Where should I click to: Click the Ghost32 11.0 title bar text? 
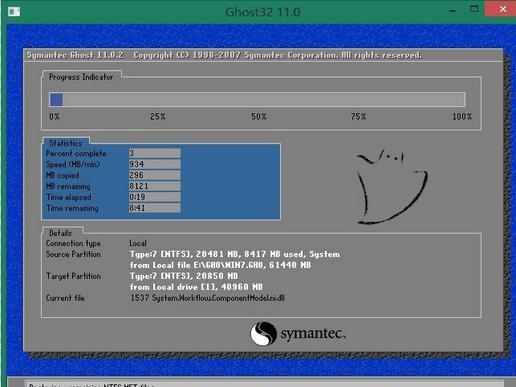pyautogui.click(x=263, y=12)
